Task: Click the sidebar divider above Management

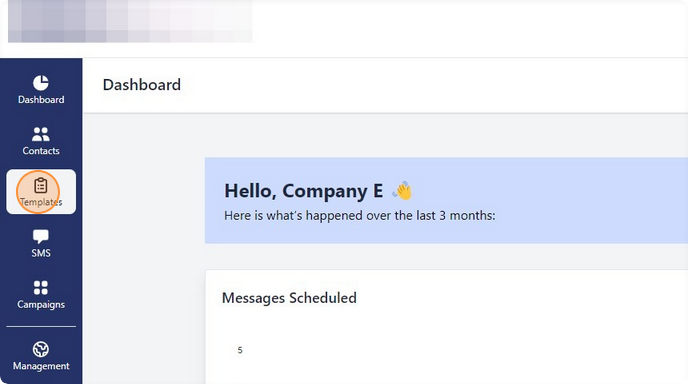Action: 41,327
